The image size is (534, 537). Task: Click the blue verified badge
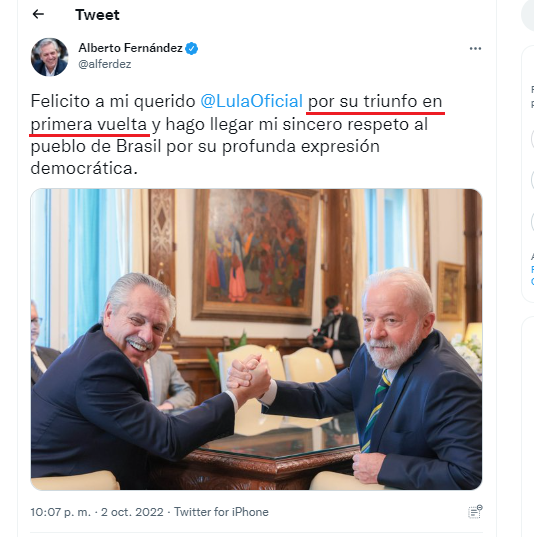pos(191,48)
